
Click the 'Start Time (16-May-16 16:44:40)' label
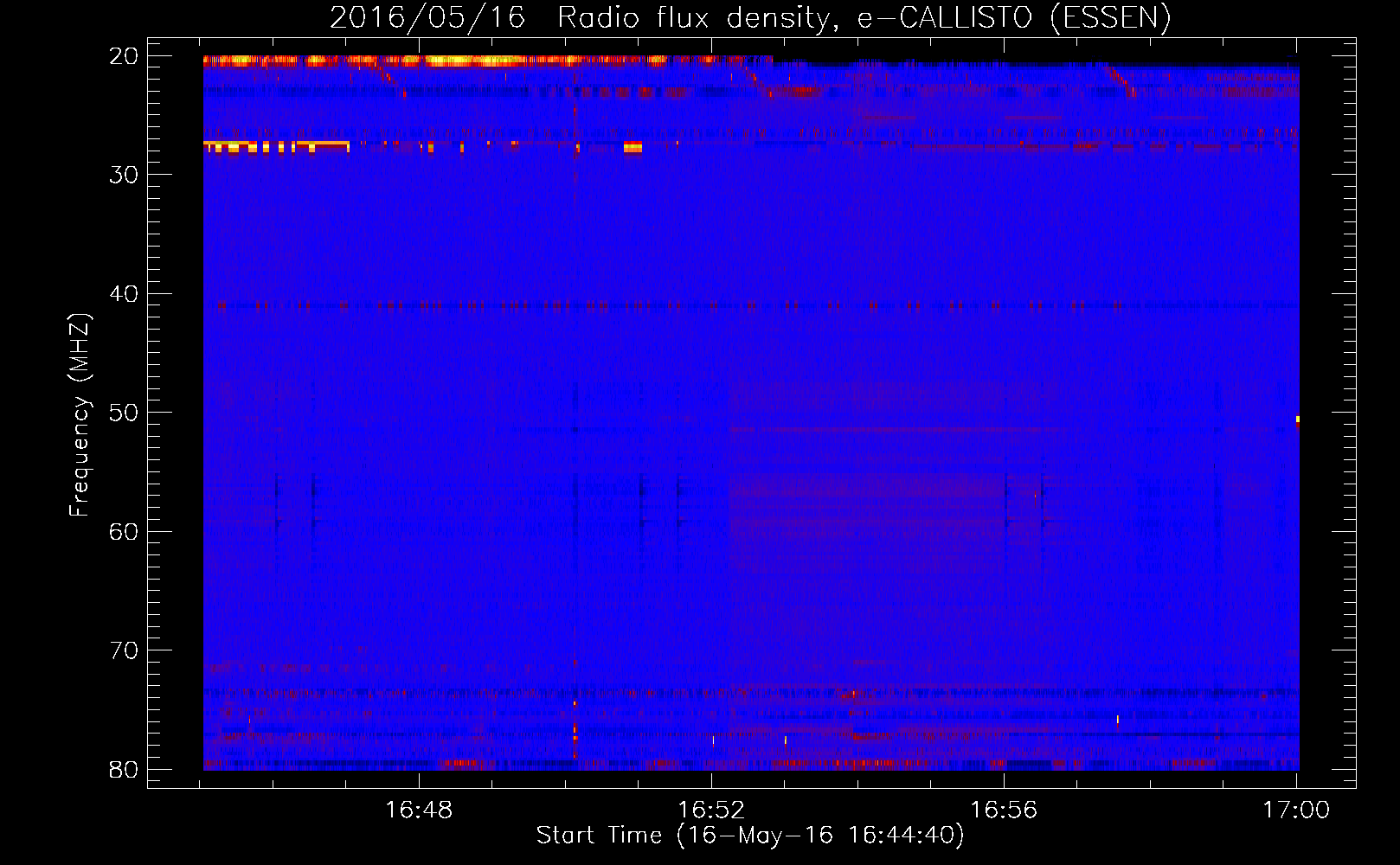(750, 836)
